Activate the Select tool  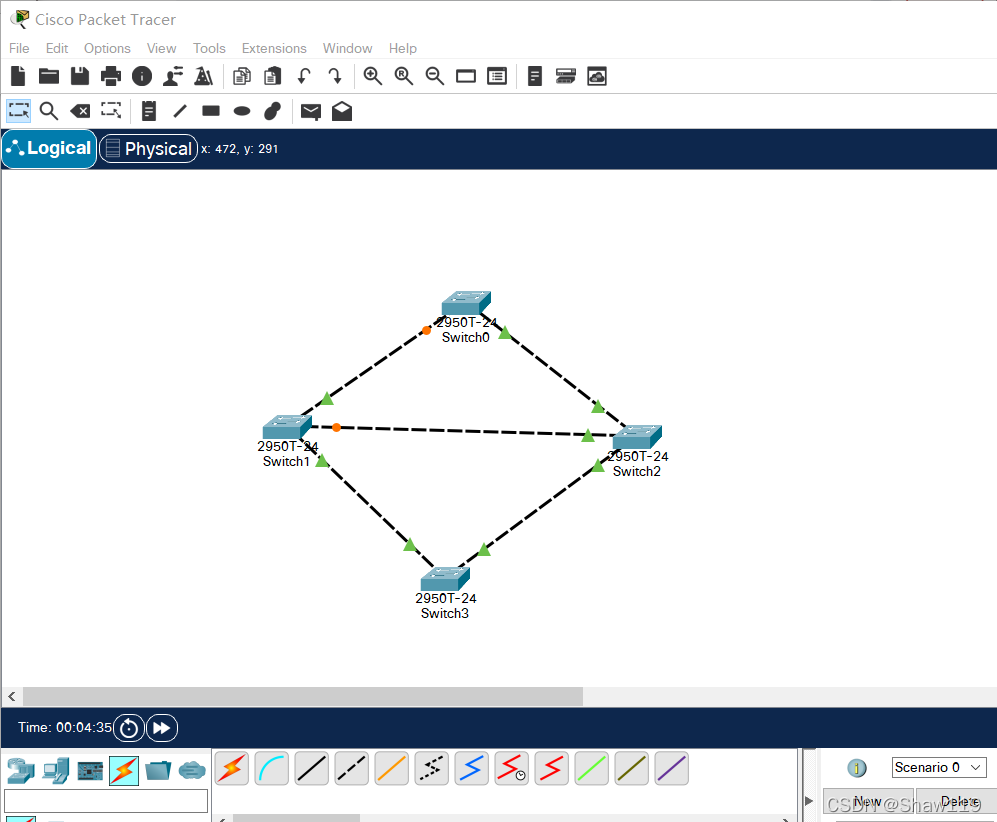point(18,111)
